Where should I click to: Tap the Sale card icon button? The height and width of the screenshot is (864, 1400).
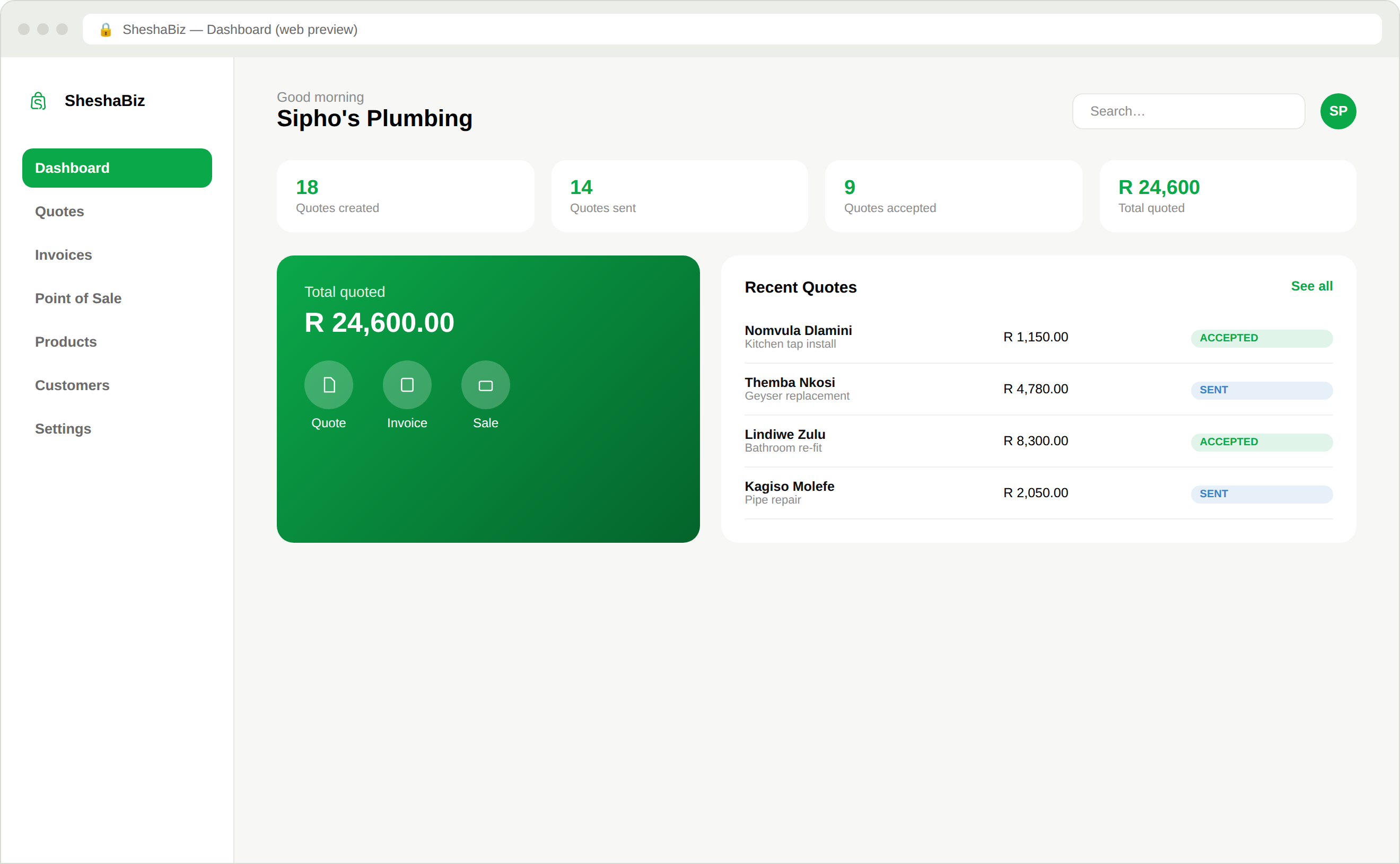pos(485,385)
